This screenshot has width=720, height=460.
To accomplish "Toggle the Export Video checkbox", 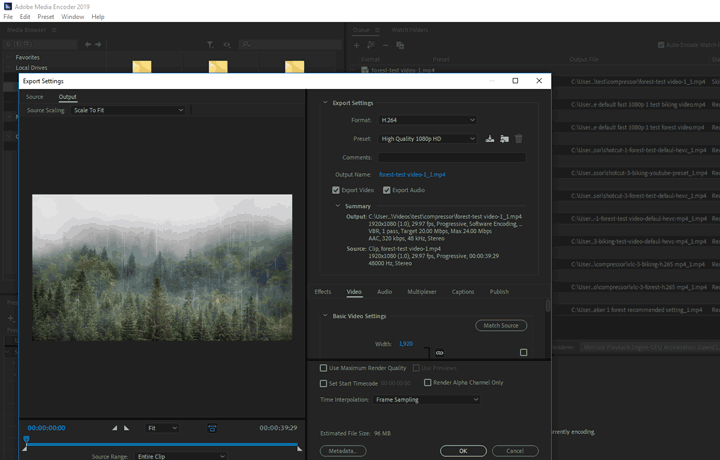I will click(336, 190).
